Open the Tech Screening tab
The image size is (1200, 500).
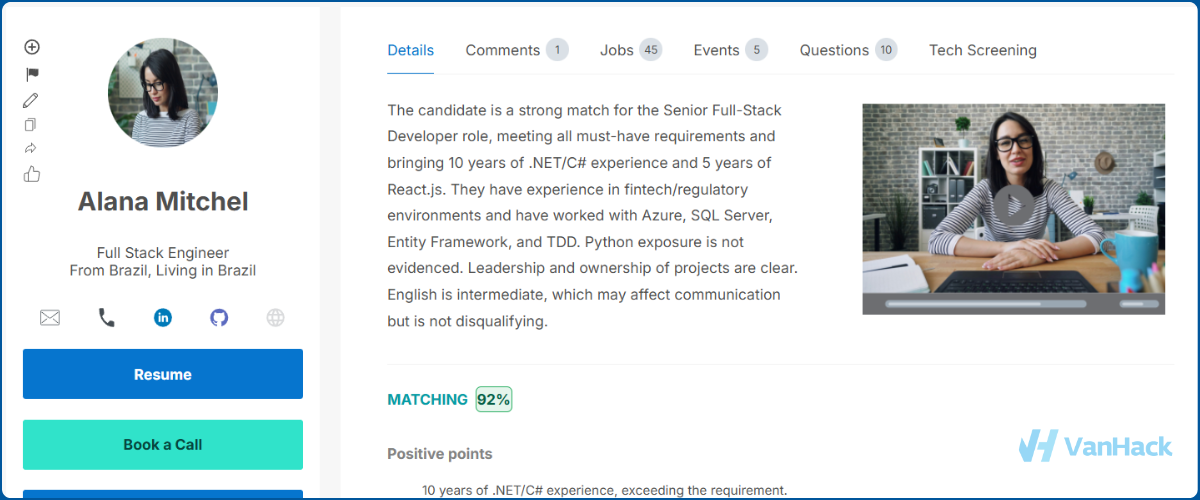[982, 50]
